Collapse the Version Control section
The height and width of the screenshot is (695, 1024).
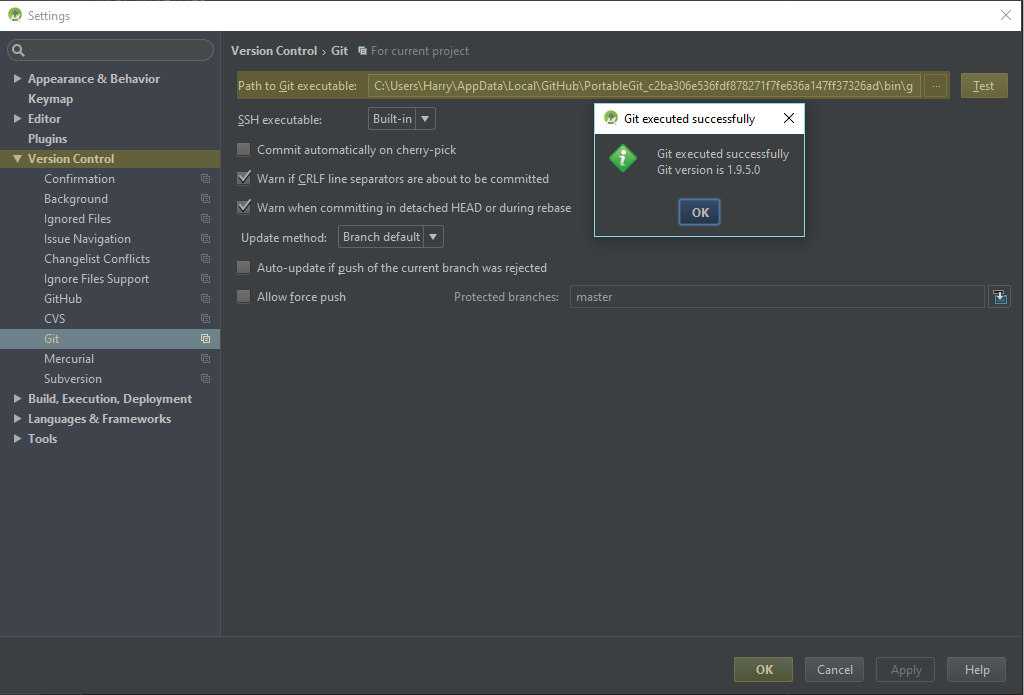[18, 159]
